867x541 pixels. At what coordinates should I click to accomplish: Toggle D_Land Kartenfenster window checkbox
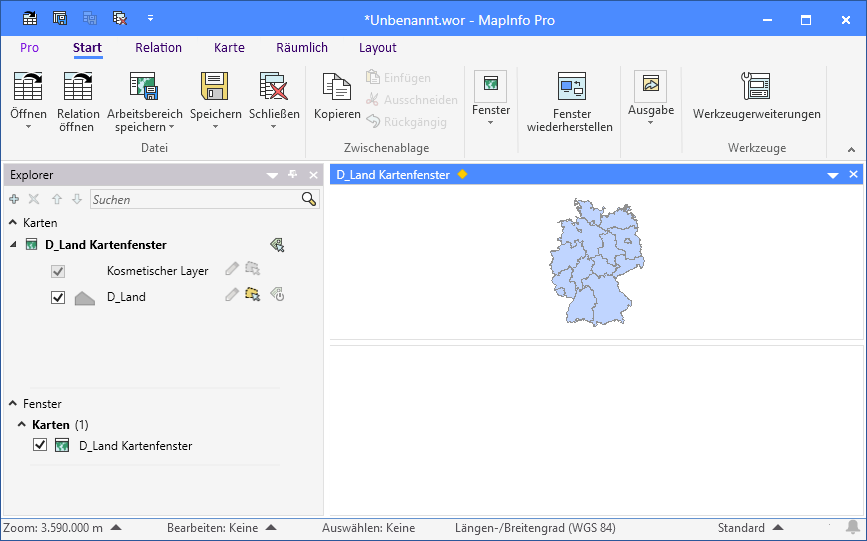point(40,445)
